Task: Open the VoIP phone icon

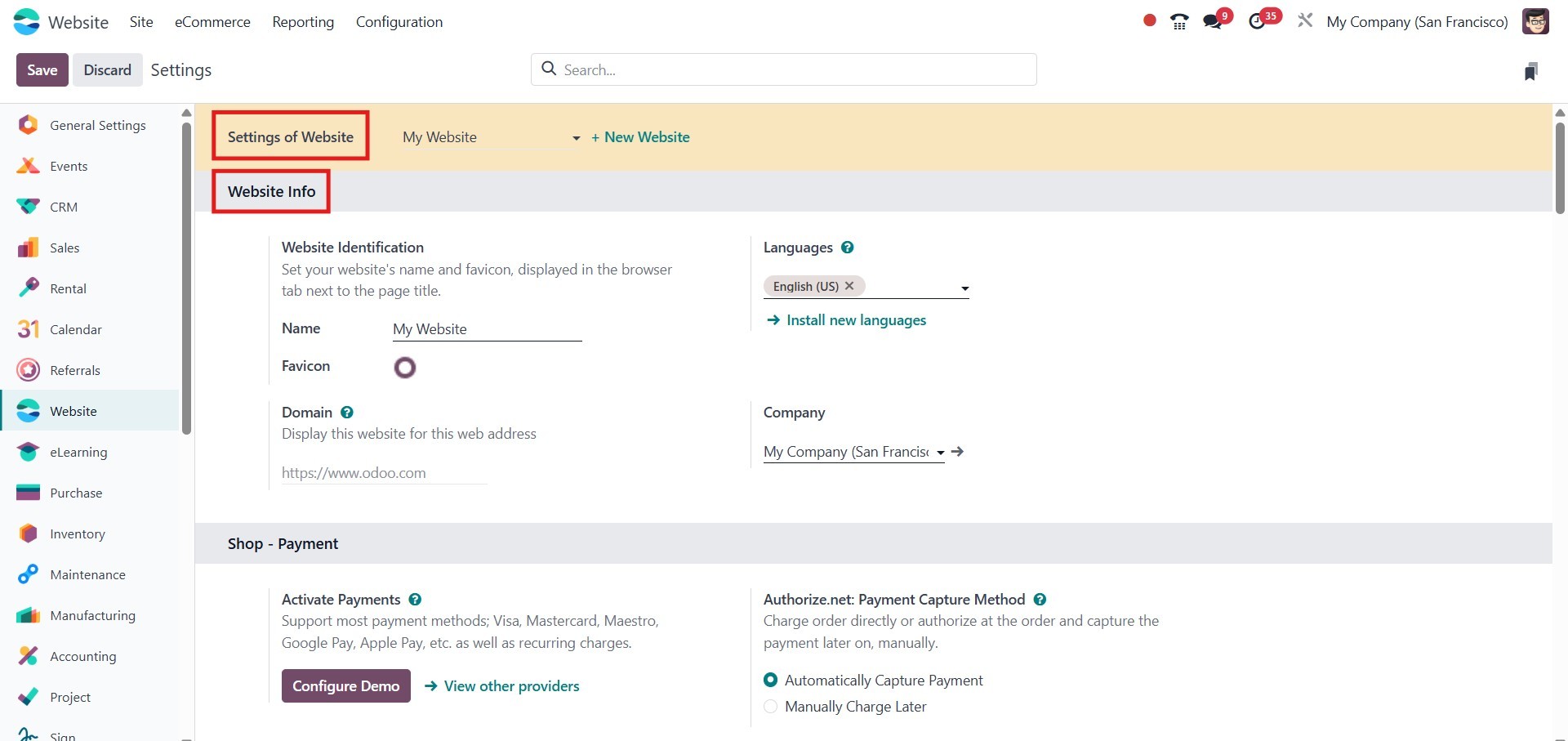Action: 1179,22
